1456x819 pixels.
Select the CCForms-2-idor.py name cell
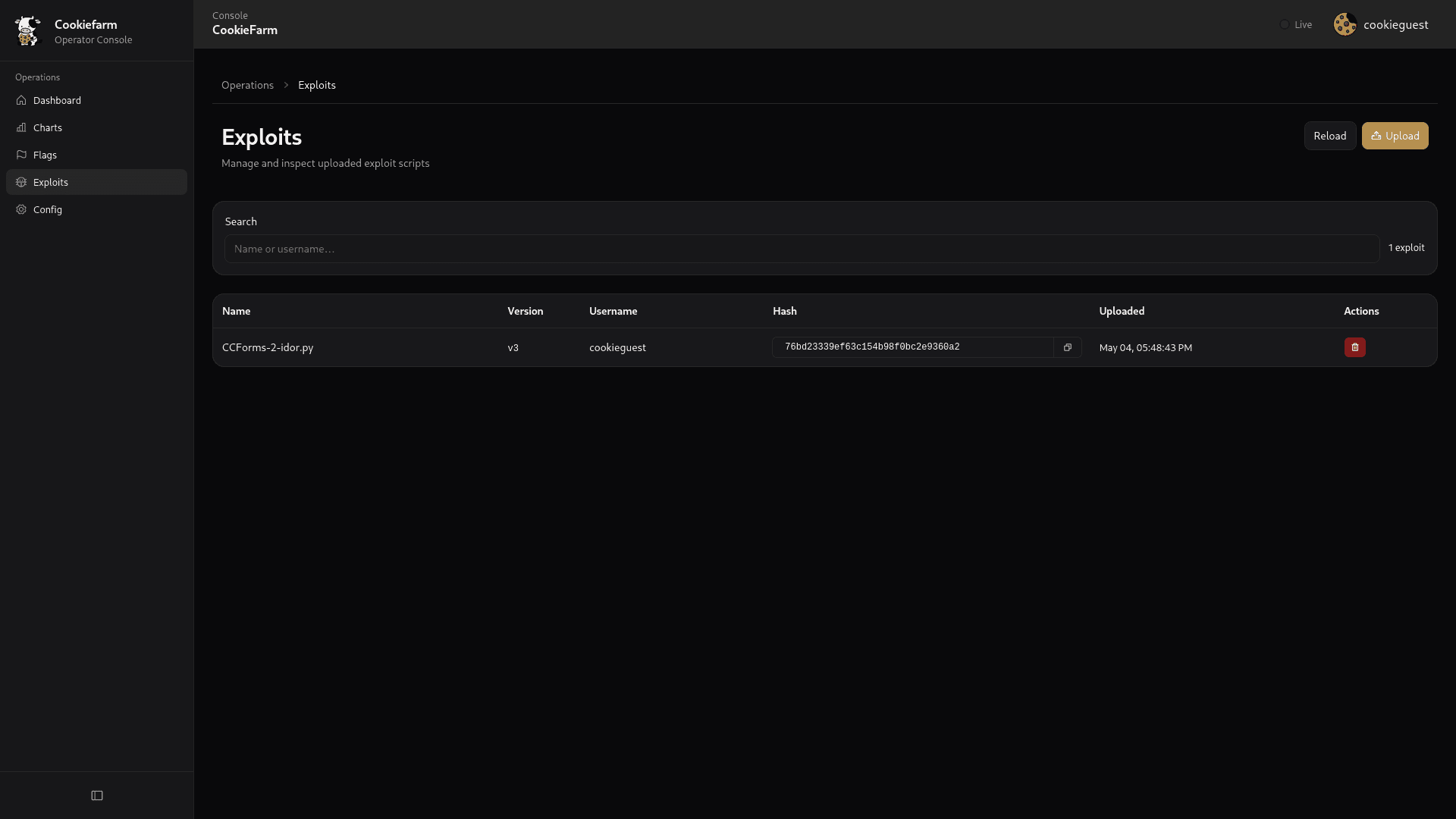click(x=268, y=347)
